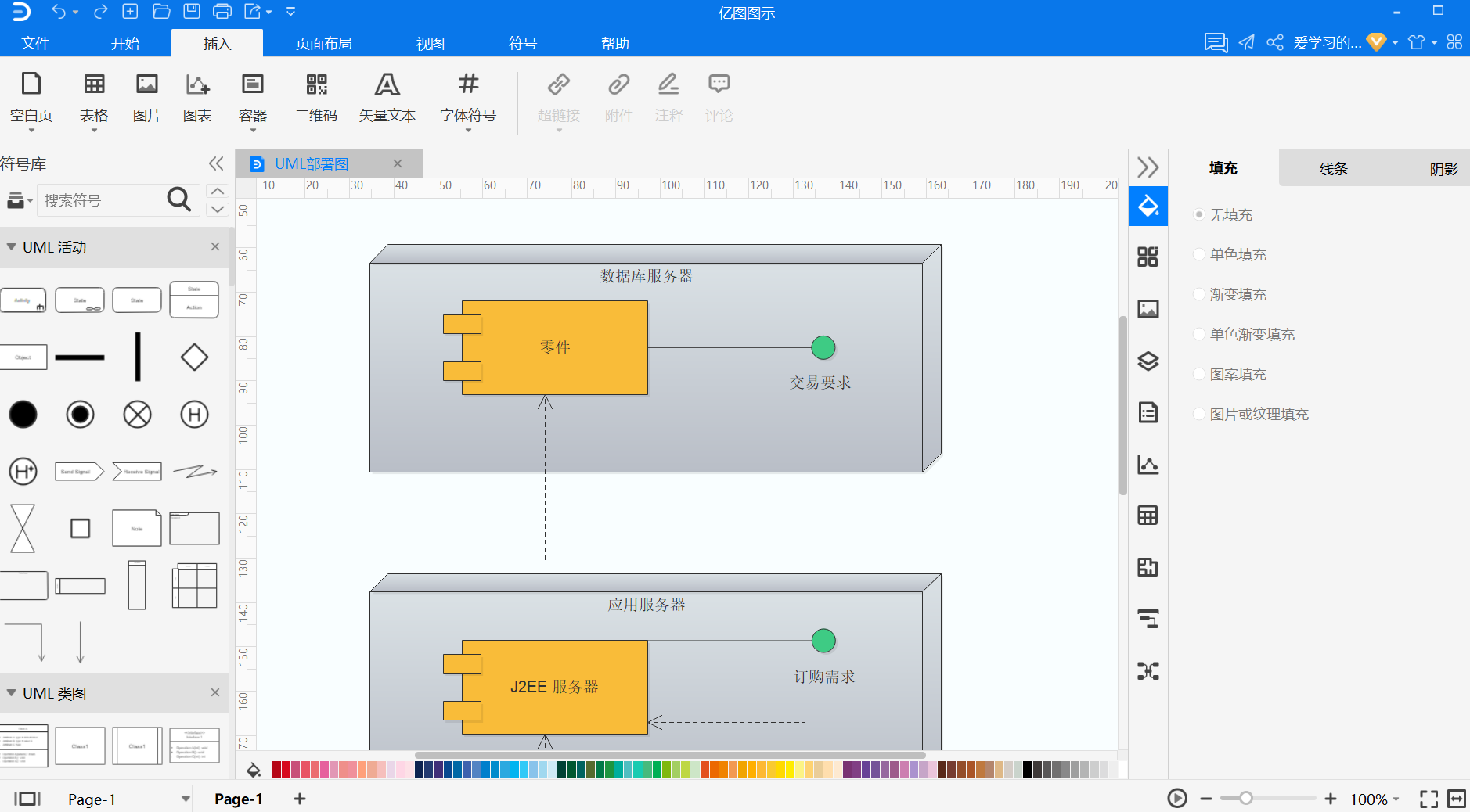Image resolution: width=1470 pixels, height=812 pixels.
Task: Switch to the 帮助 tab
Action: pos(615,43)
